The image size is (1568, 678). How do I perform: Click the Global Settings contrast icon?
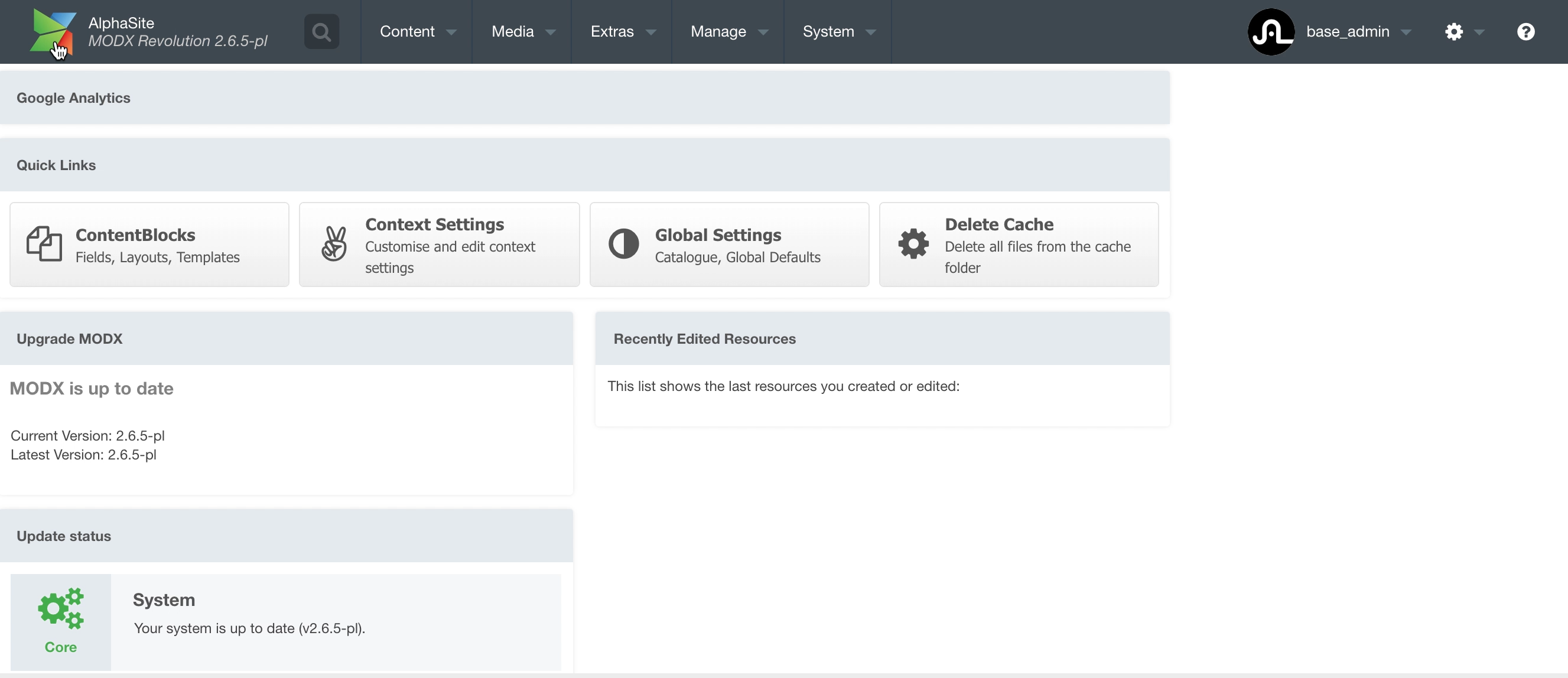click(x=624, y=243)
